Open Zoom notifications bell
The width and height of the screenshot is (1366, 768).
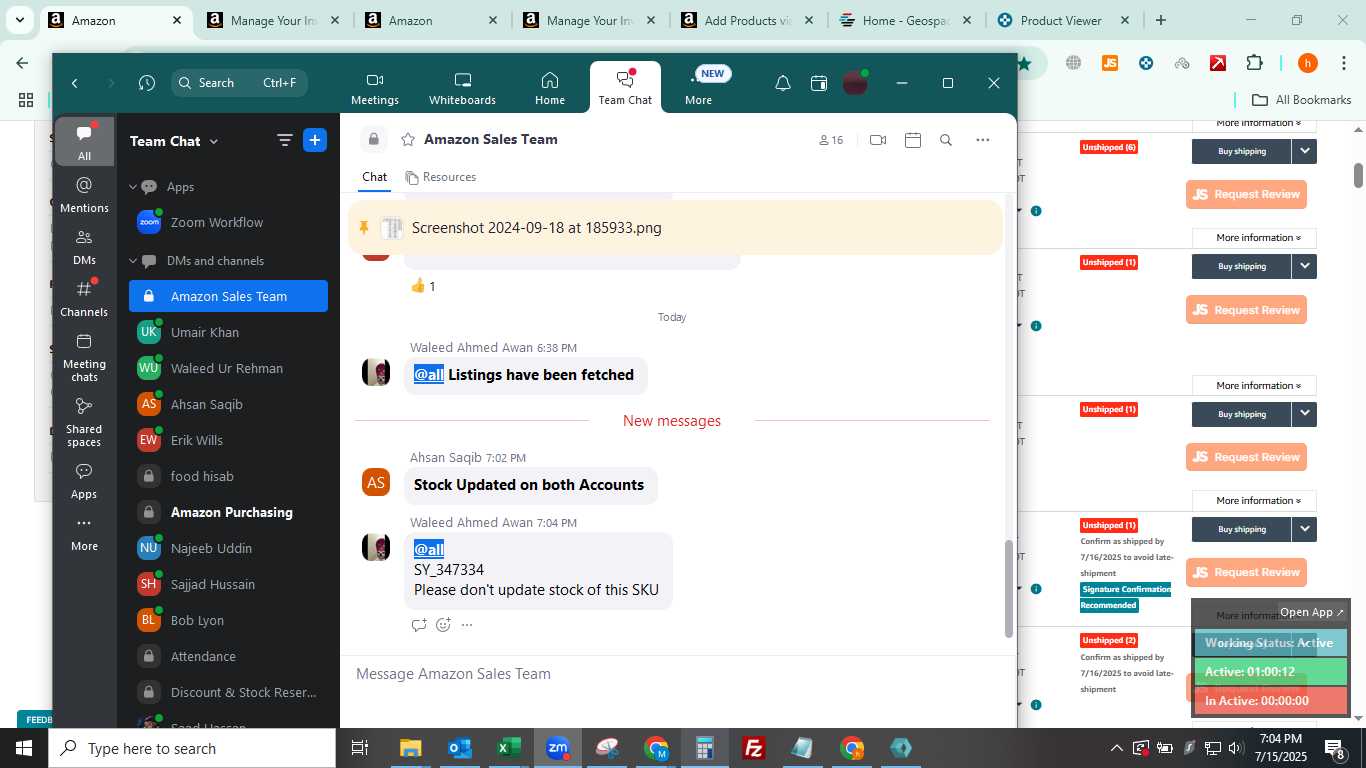[x=783, y=83]
